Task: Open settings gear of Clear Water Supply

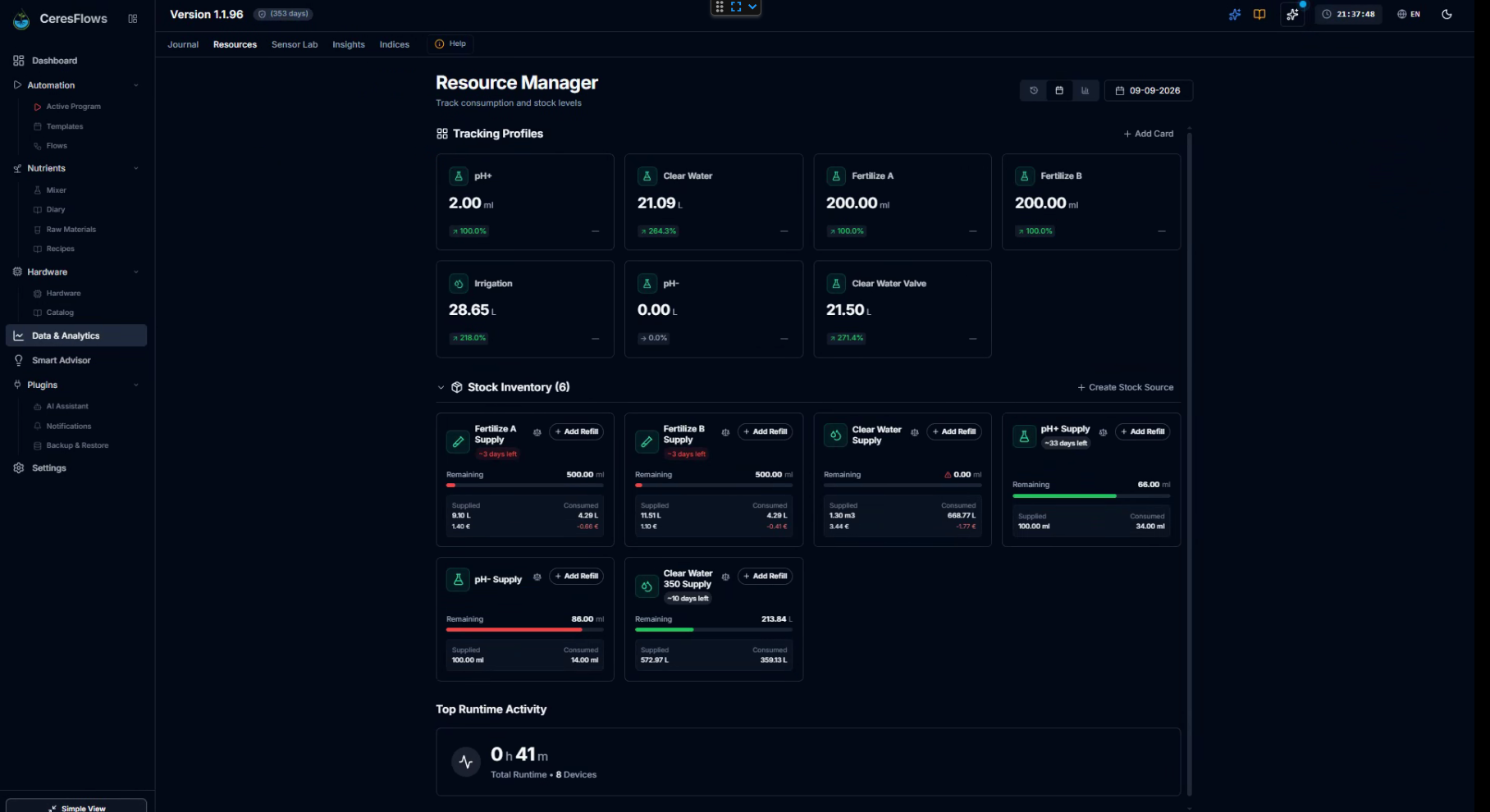Action: click(914, 432)
